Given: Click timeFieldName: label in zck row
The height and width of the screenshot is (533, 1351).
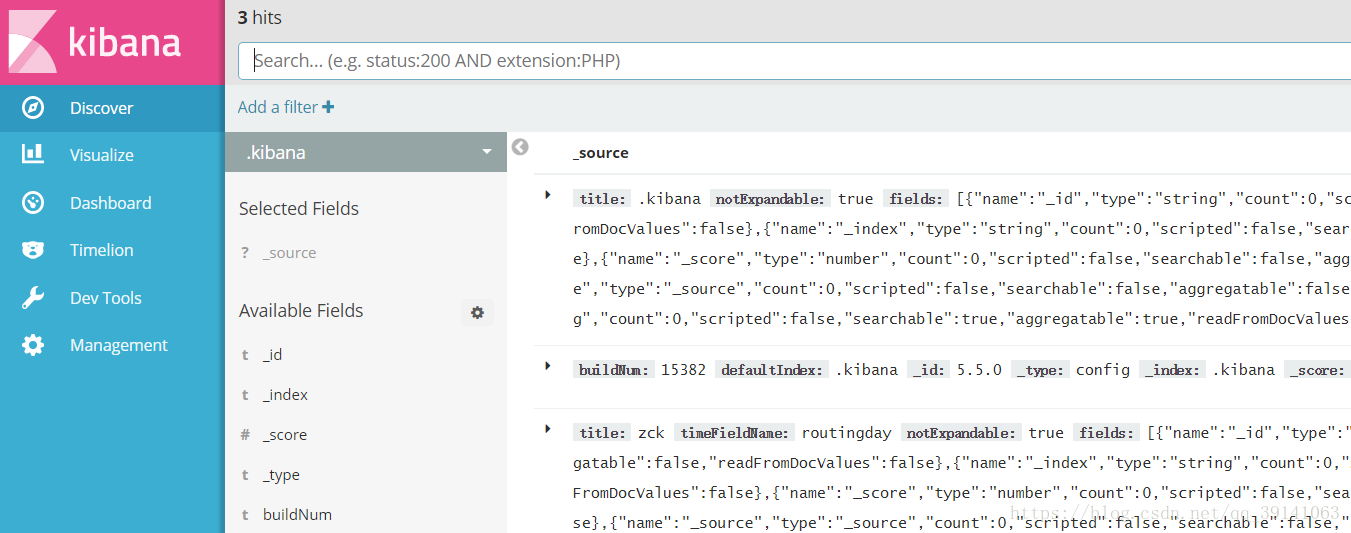Looking at the screenshot, I should coord(734,433).
